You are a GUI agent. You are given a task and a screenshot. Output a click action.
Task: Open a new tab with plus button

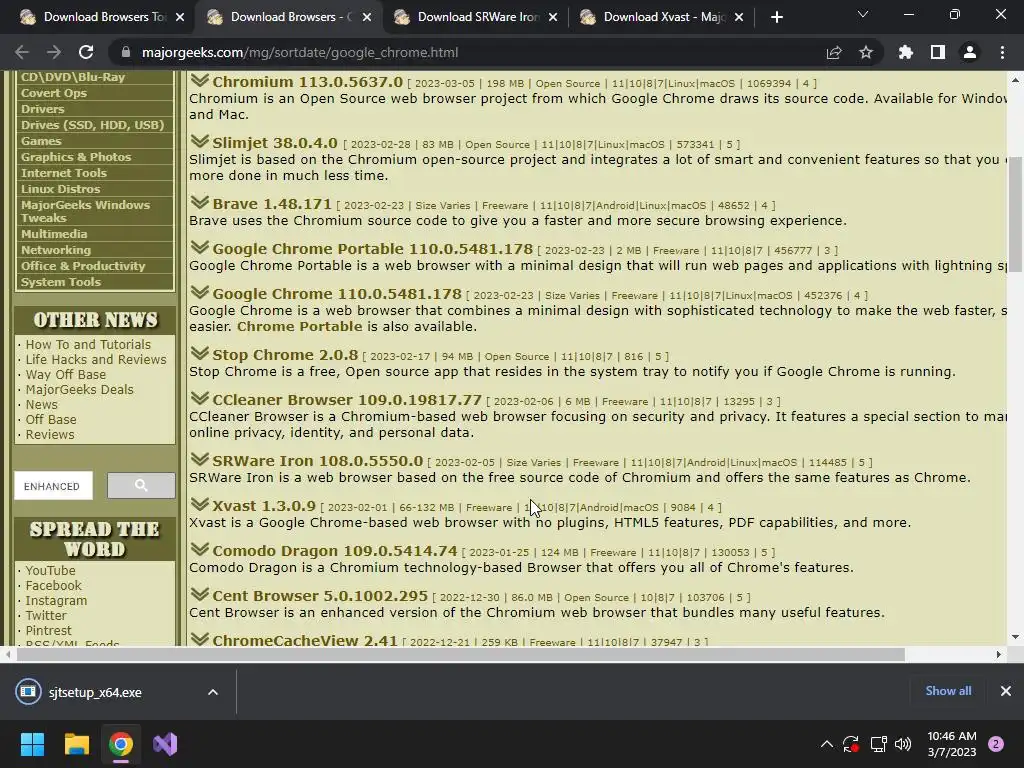[x=776, y=17]
